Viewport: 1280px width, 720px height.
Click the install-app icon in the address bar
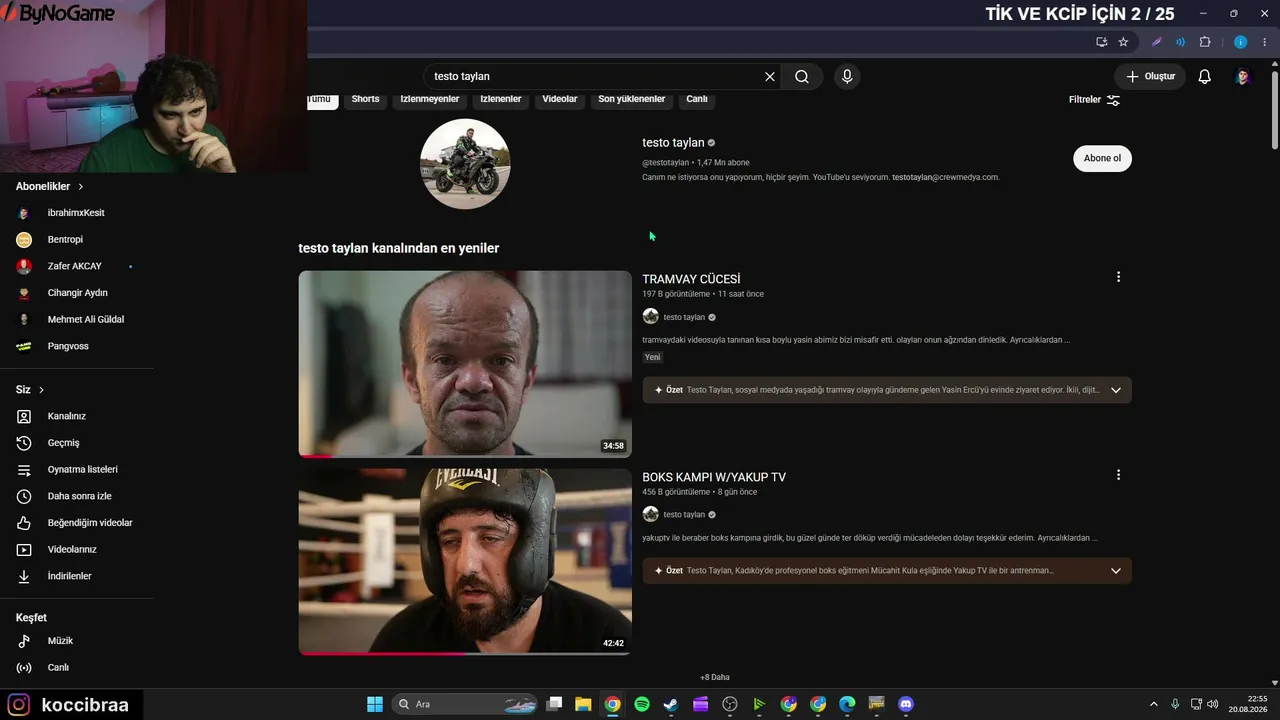pos(1101,42)
